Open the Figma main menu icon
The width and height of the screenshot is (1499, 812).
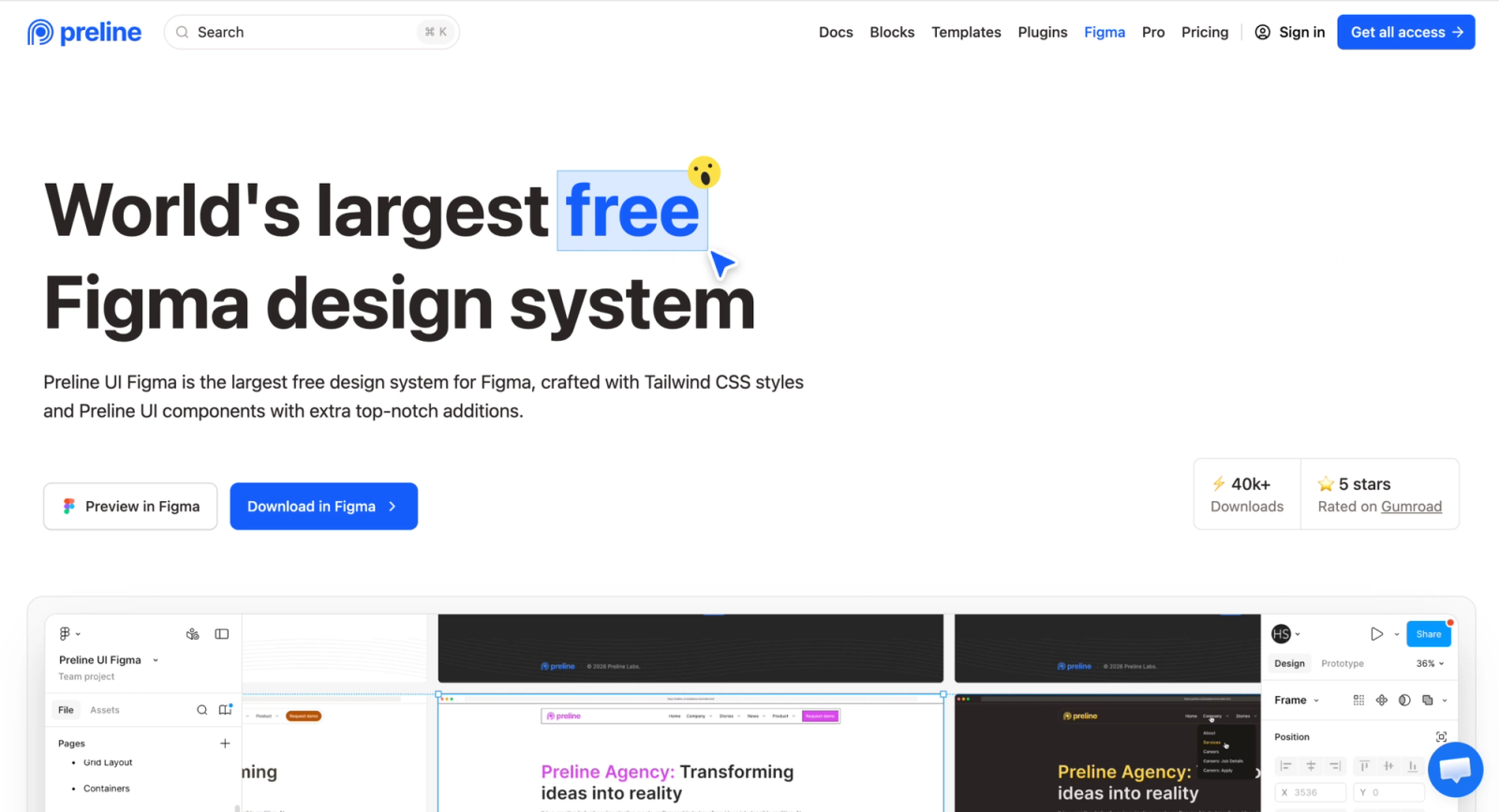point(65,634)
